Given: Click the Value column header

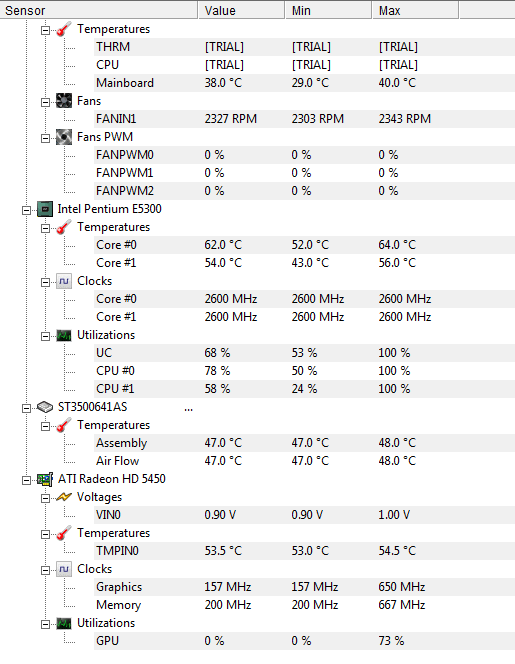Looking at the screenshot, I should click(241, 10).
